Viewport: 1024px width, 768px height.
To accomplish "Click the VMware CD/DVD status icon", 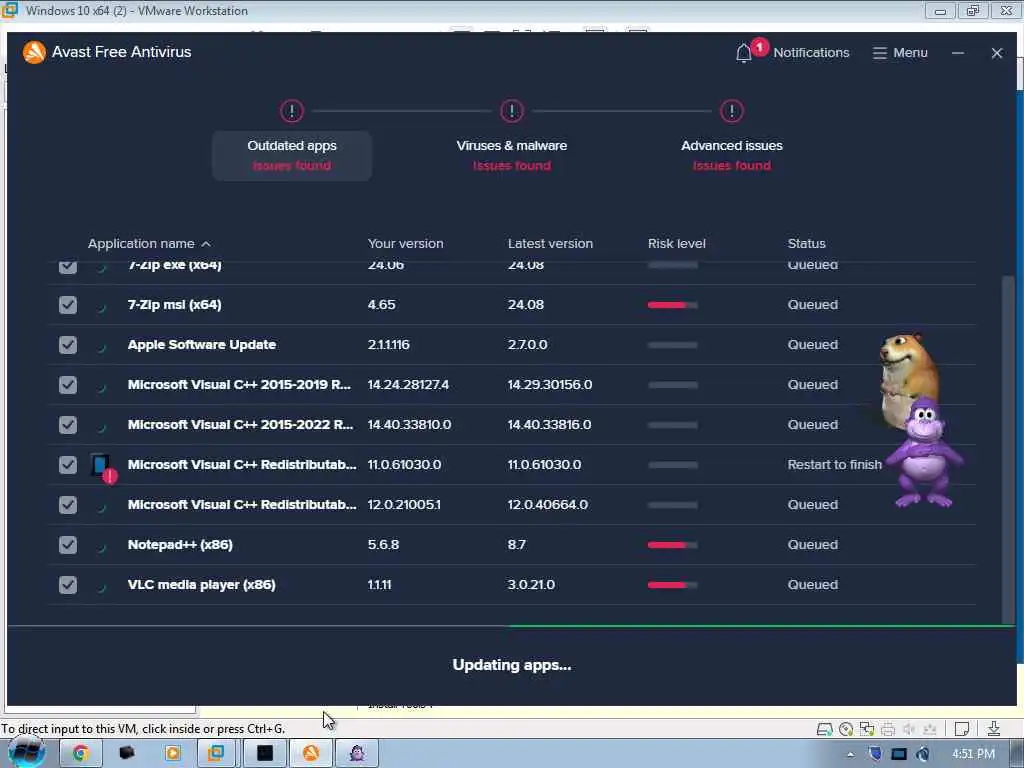I will [x=846, y=729].
